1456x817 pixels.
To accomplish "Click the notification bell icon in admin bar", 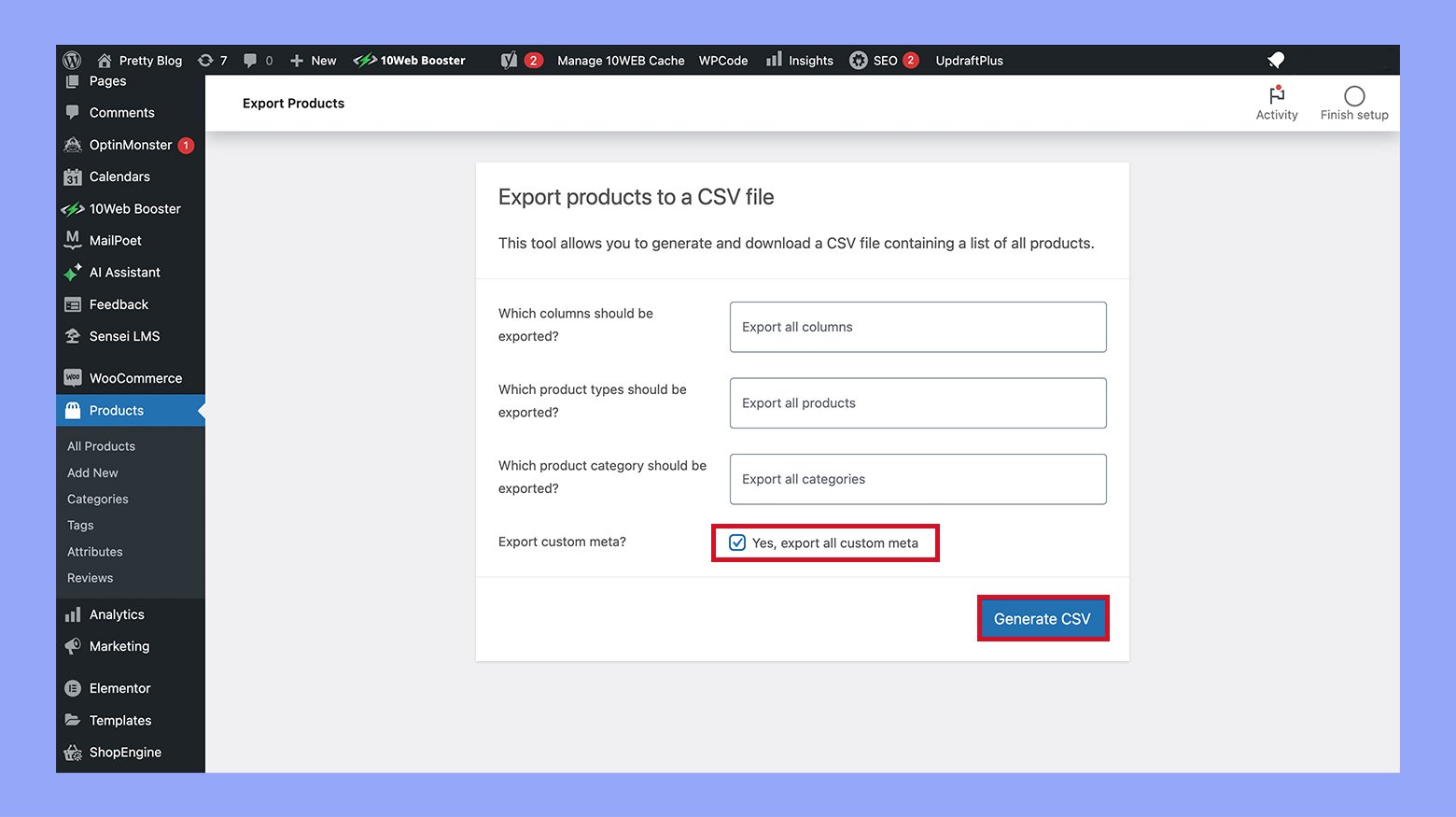I will 1276,61.
